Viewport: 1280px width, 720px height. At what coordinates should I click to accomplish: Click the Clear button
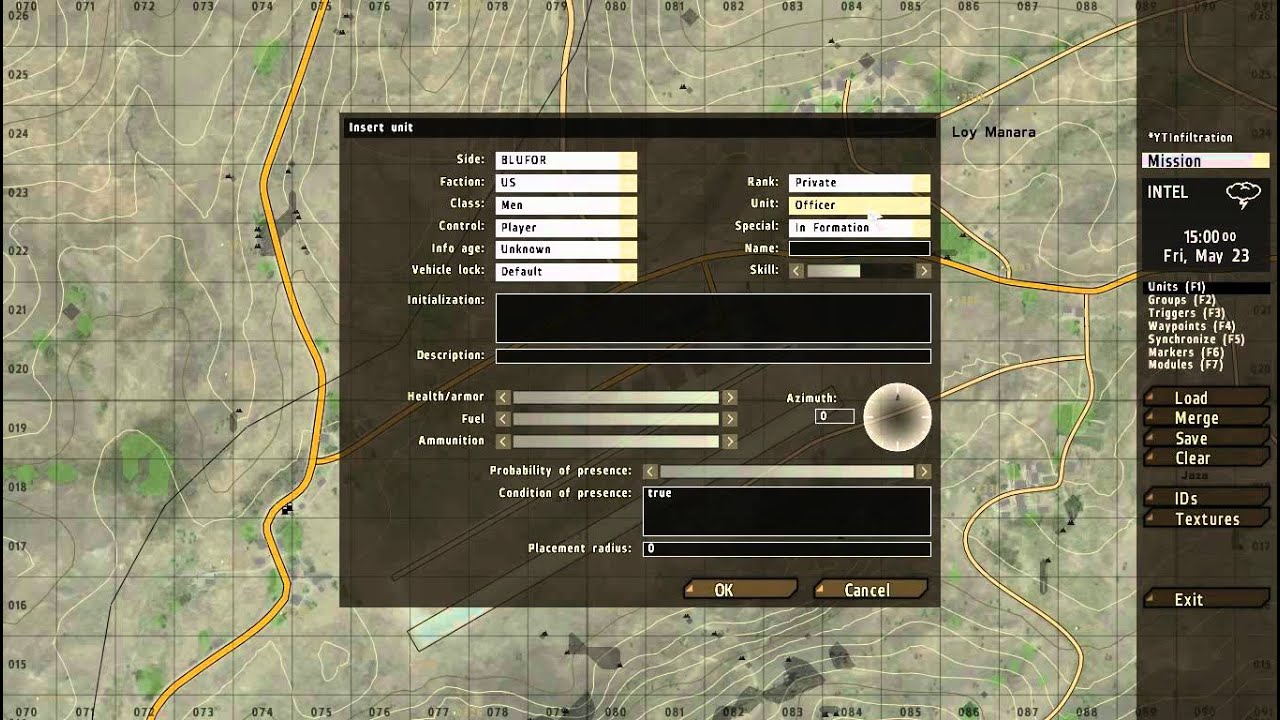(1206, 458)
